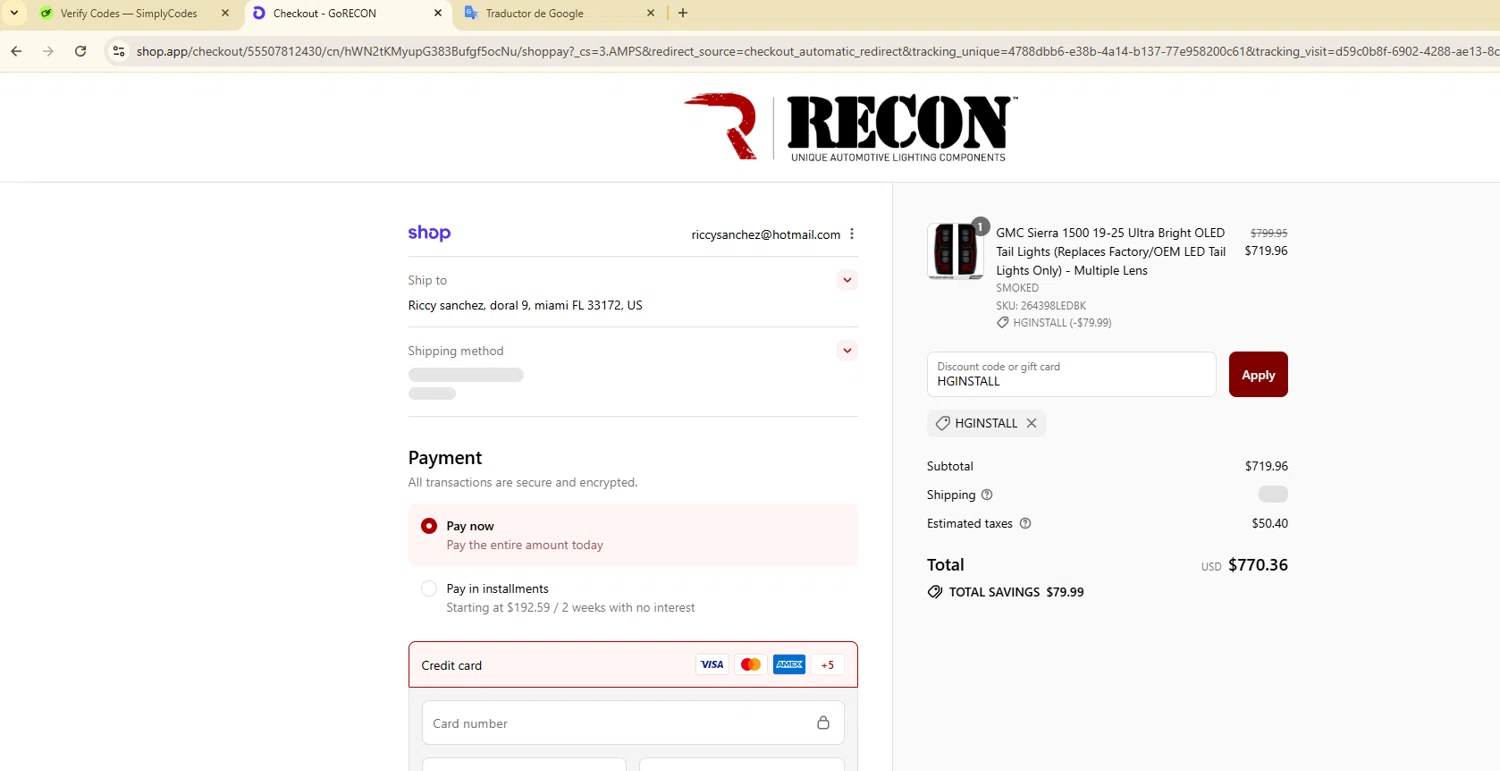Select Pay now option

point(633,535)
